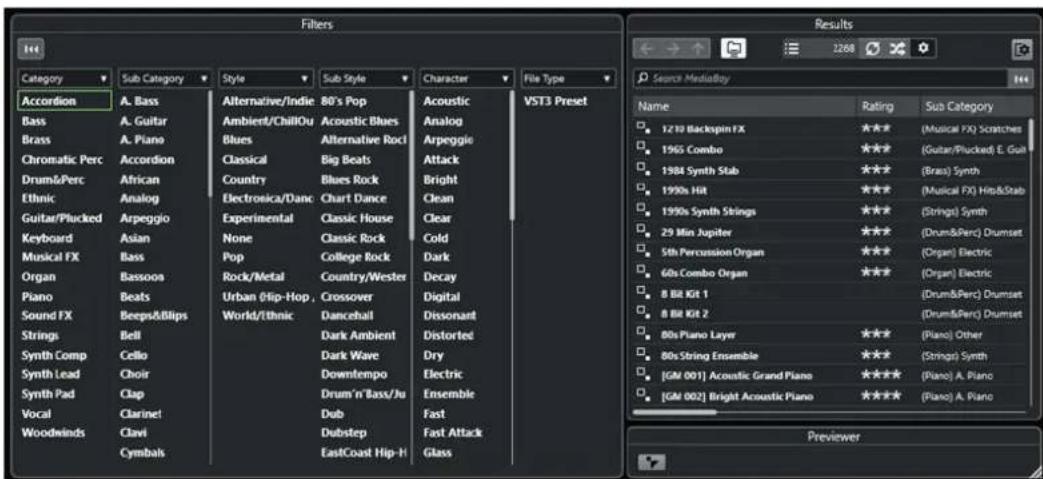Viewport: 1043px width, 479px height.
Task: Click the forward arrow in Results toolbar
Action: pyautogui.click(x=671, y=49)
